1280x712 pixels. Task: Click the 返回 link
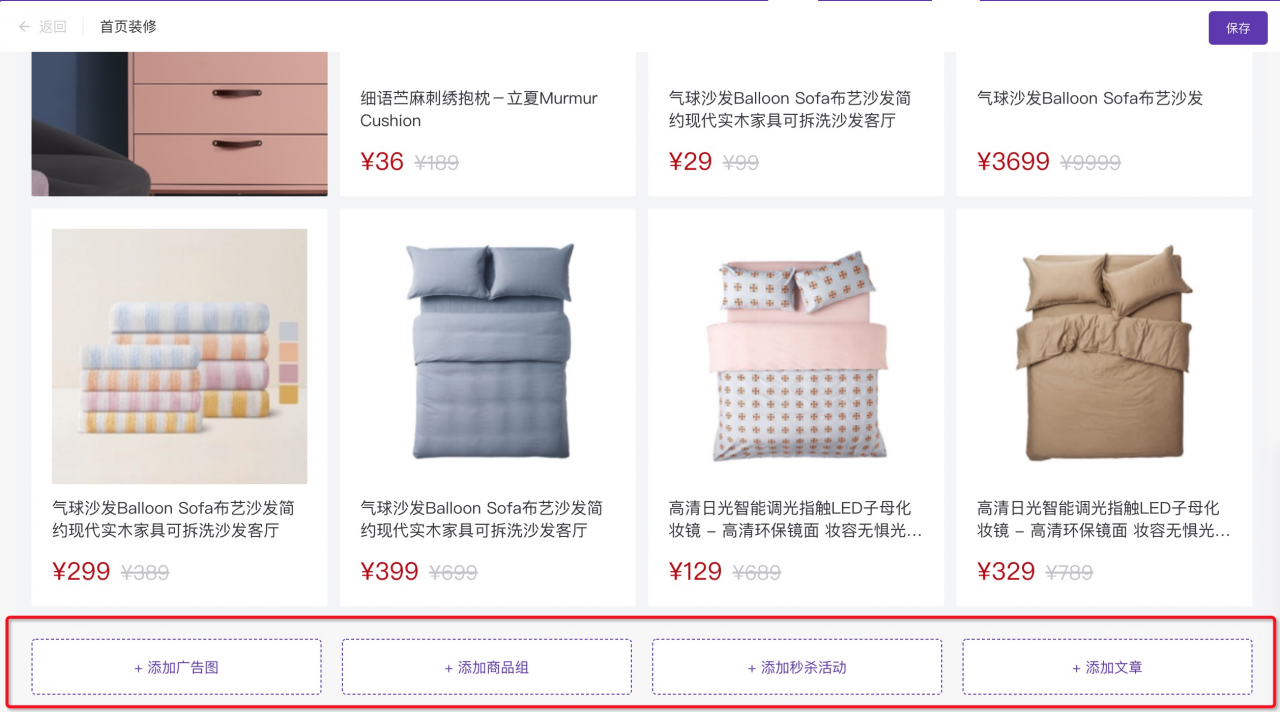pos(53,27)
